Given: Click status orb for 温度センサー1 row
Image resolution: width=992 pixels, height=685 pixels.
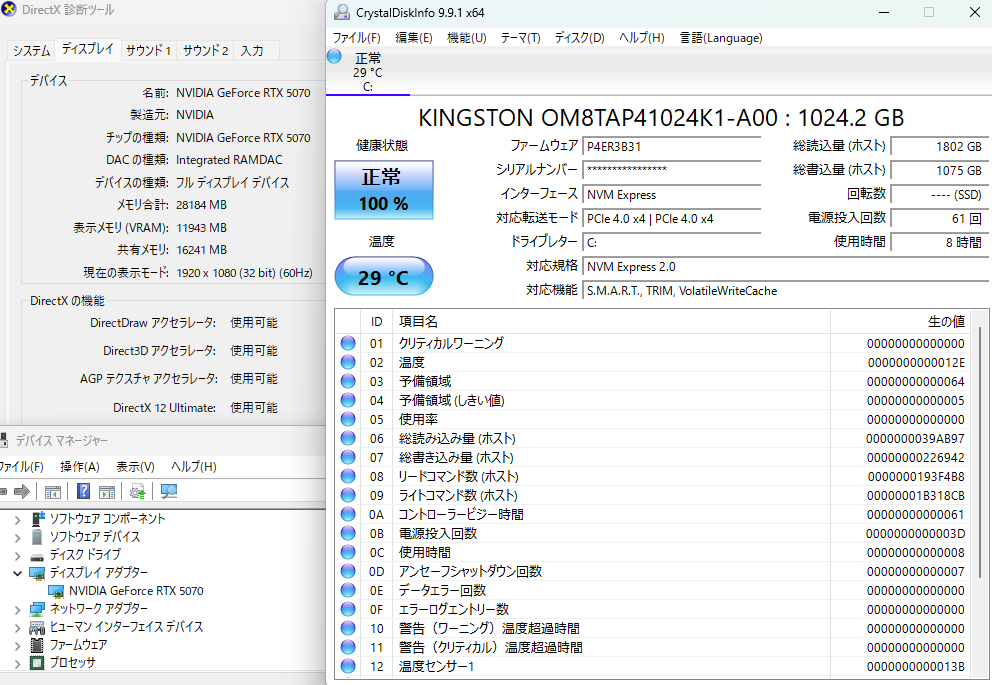Looking at the screenshot, I should (348, 666).
